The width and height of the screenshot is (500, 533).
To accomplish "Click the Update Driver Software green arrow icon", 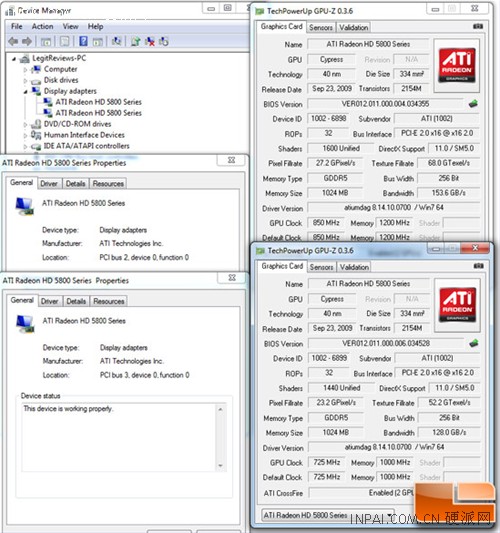I will point(136,41).
